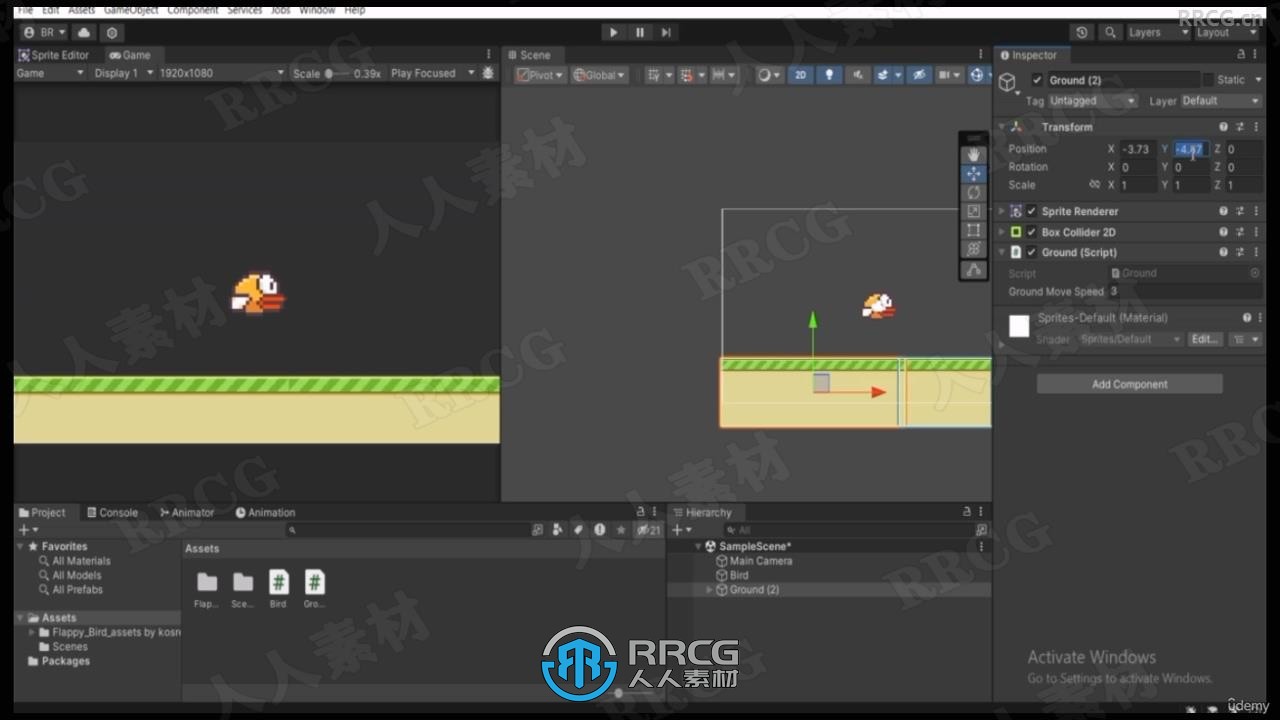Switch to the Animator tab
This screenshot has width=1280, height=720.
(x=187, y=512)
